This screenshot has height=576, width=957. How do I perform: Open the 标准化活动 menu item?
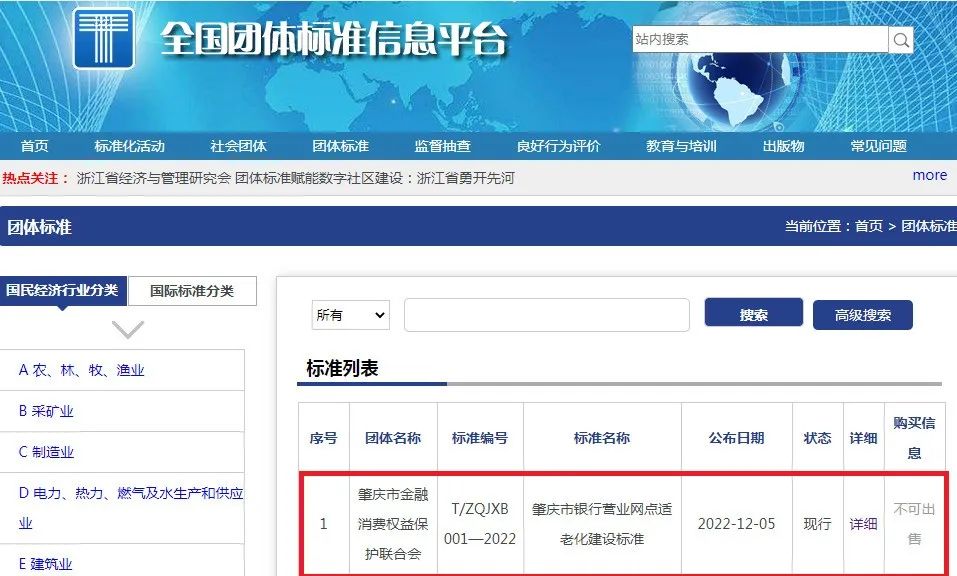(x=129, y=146)
